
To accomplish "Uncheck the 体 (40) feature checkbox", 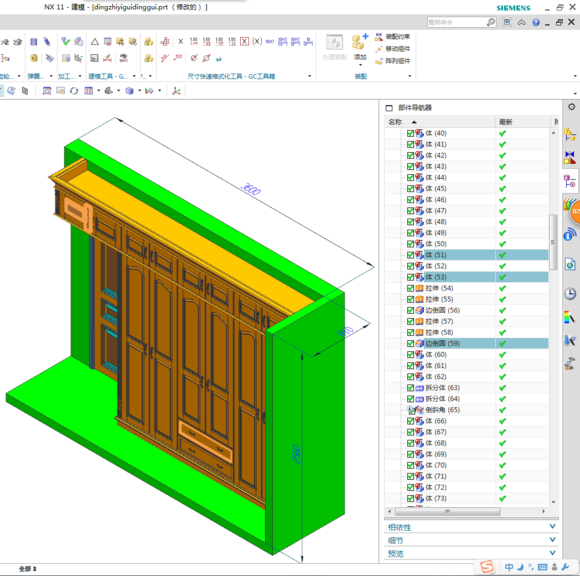I will (x=410, y=133).
